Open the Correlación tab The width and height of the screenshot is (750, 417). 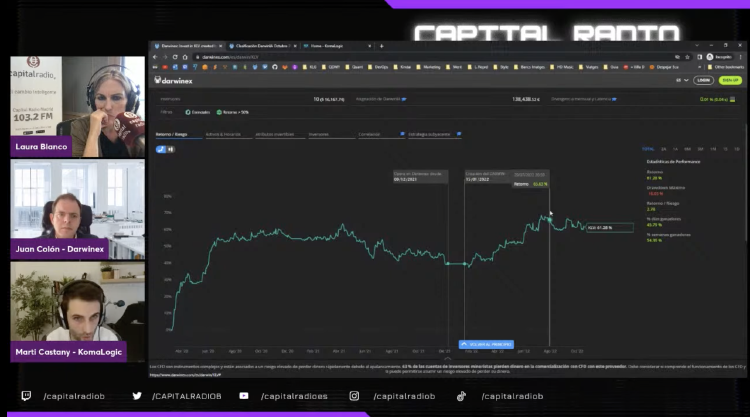pyautogui.click(x=369, y=133)
